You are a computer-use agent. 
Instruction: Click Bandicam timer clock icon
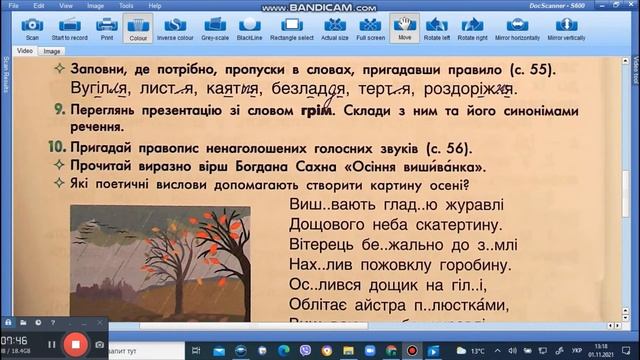pos(38,322)
